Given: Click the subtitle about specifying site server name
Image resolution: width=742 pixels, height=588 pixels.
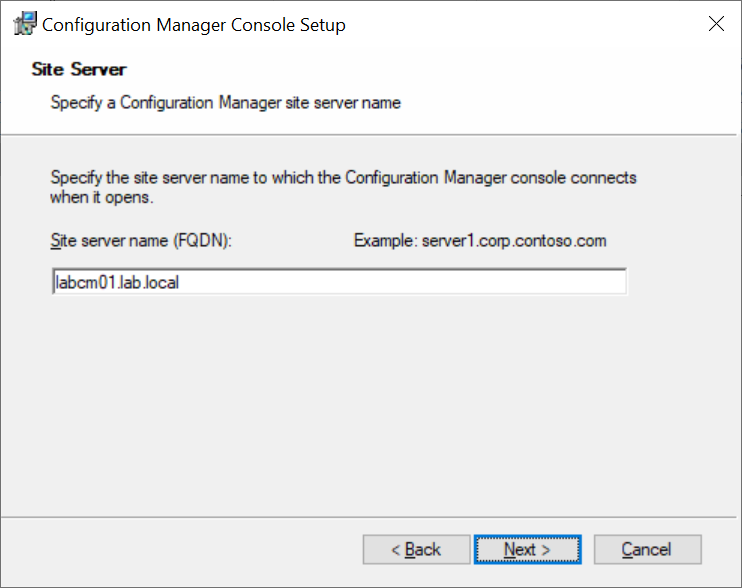Looking at the screenshot, I should pos(225,103).
